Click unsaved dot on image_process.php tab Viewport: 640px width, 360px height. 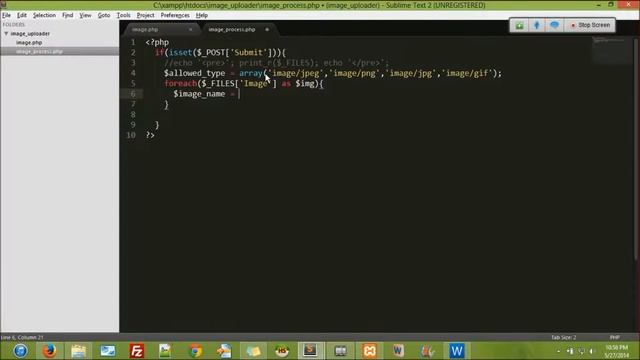pos(267,29)
